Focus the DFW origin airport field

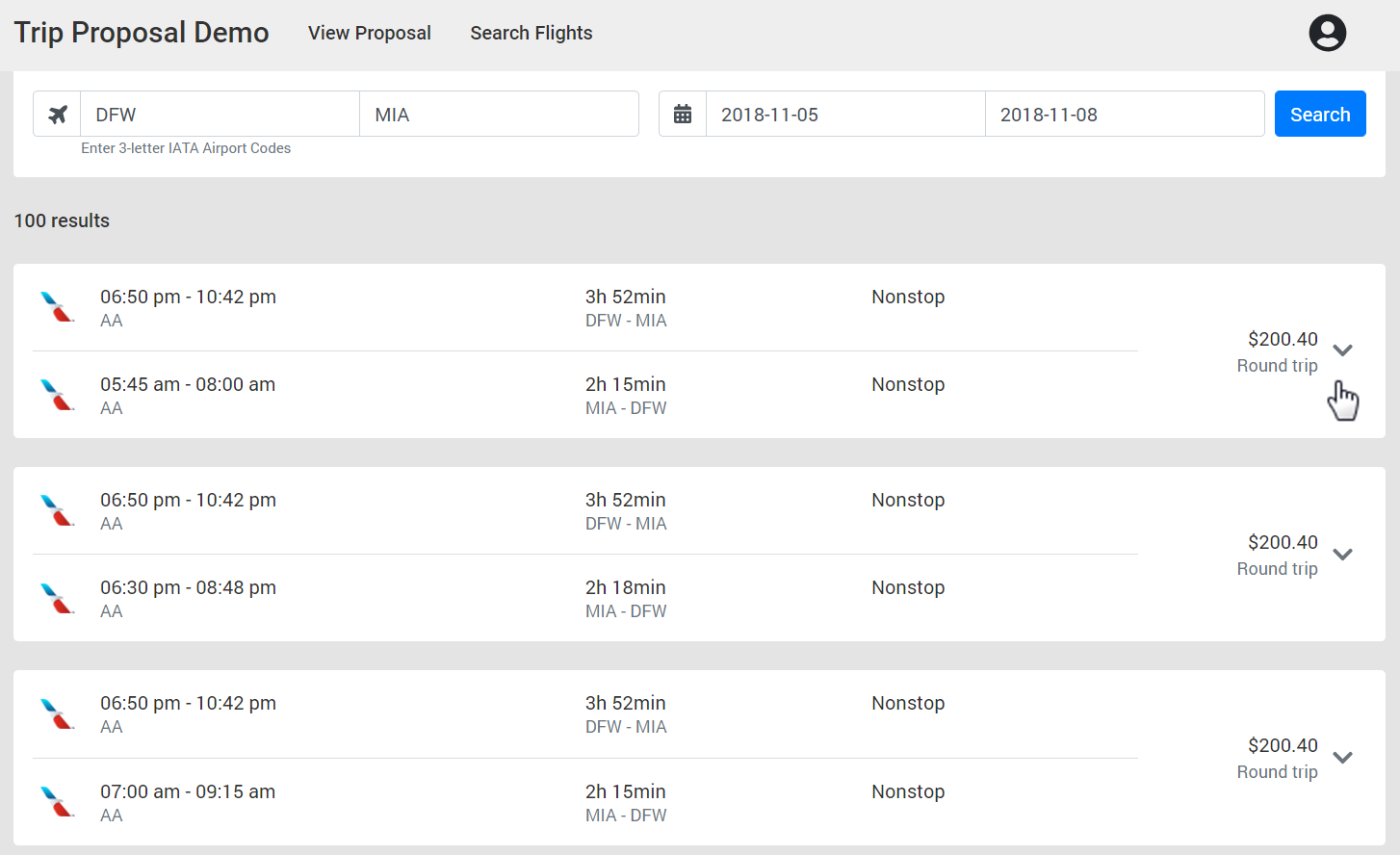click(x=220, y=115)
